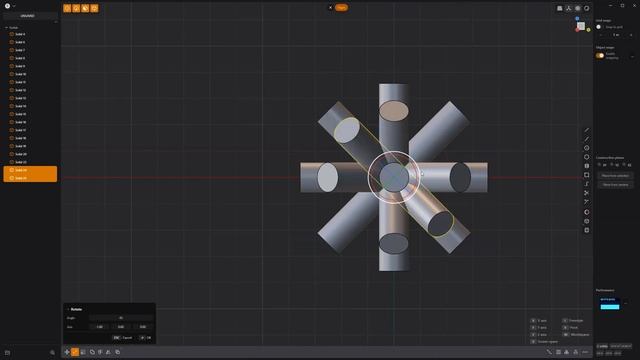Select the first orange selection-mode icon at top left

pos(67,8)
